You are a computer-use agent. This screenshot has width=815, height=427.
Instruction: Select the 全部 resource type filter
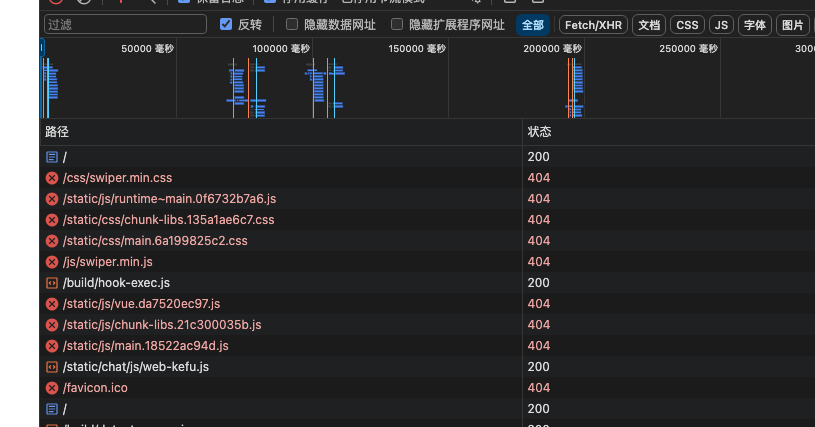533,25
